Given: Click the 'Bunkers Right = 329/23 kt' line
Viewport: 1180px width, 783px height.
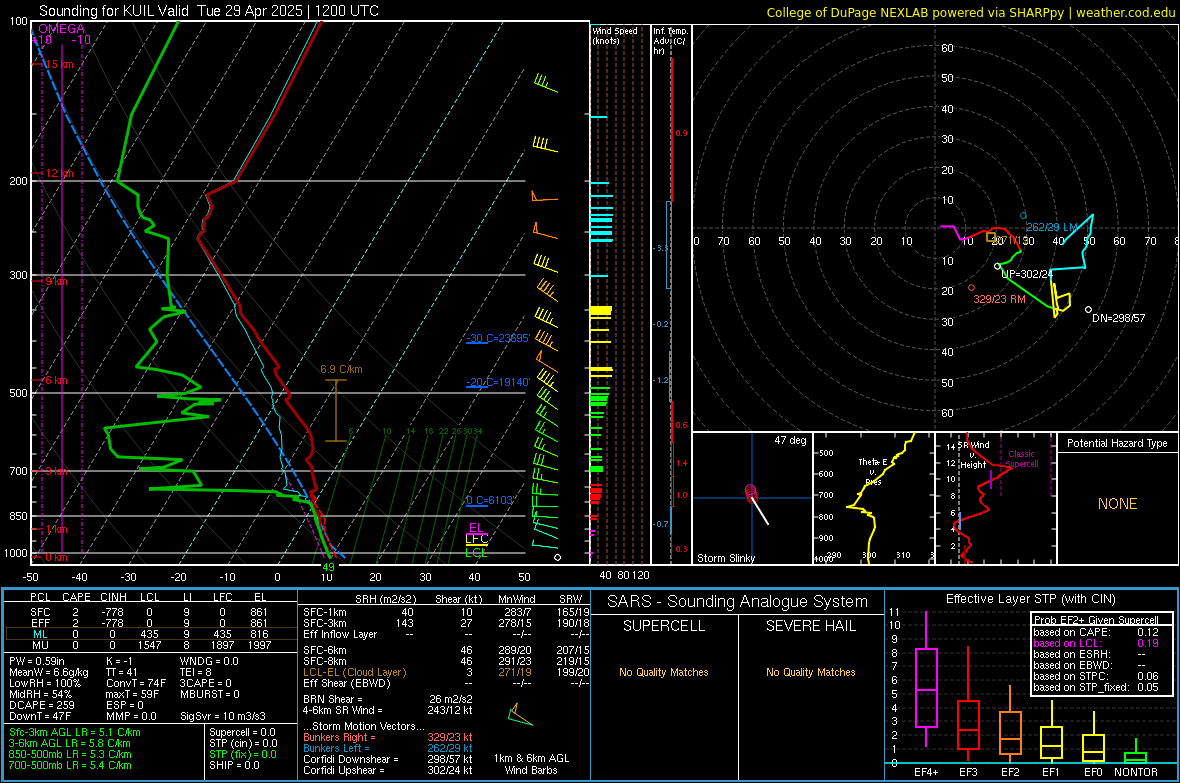Looking at the screenshot, I should (x=388, y=737).
